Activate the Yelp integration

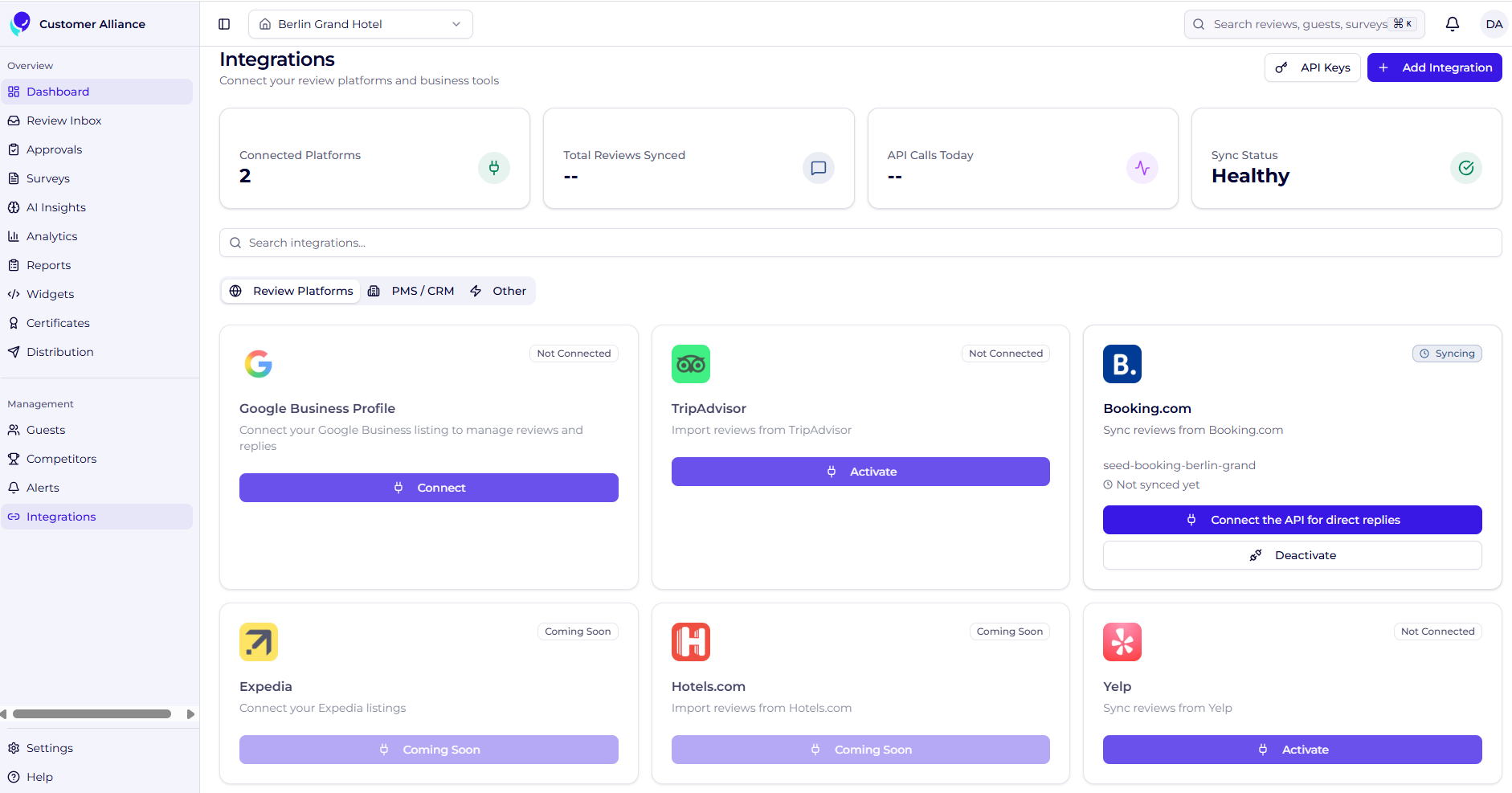[x=1292, y=750]
